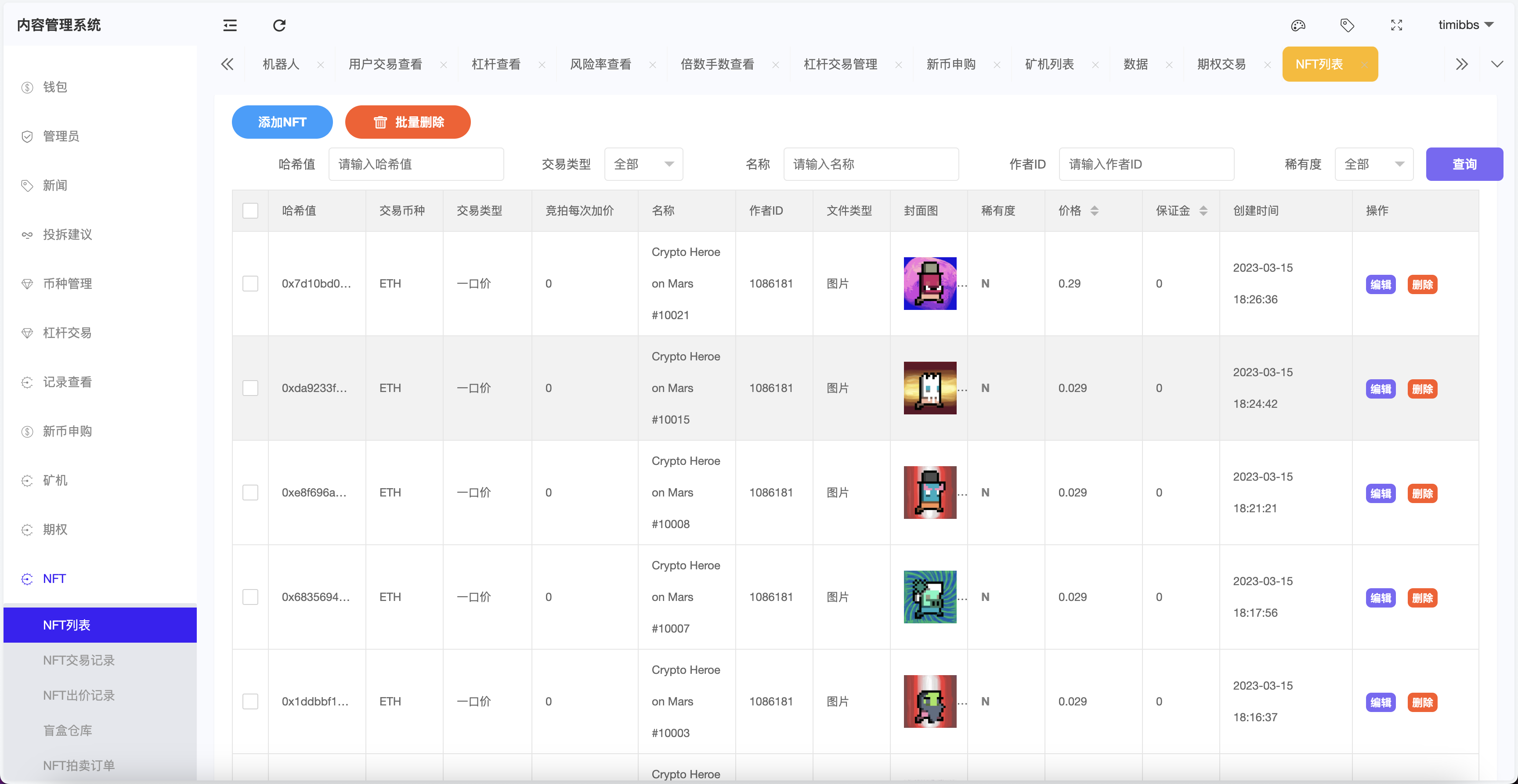Image resolution: width=1518 pixels, height=784 pixels.
Task: Open the 币种管理 sidebar item
Action: click(67, 283)
